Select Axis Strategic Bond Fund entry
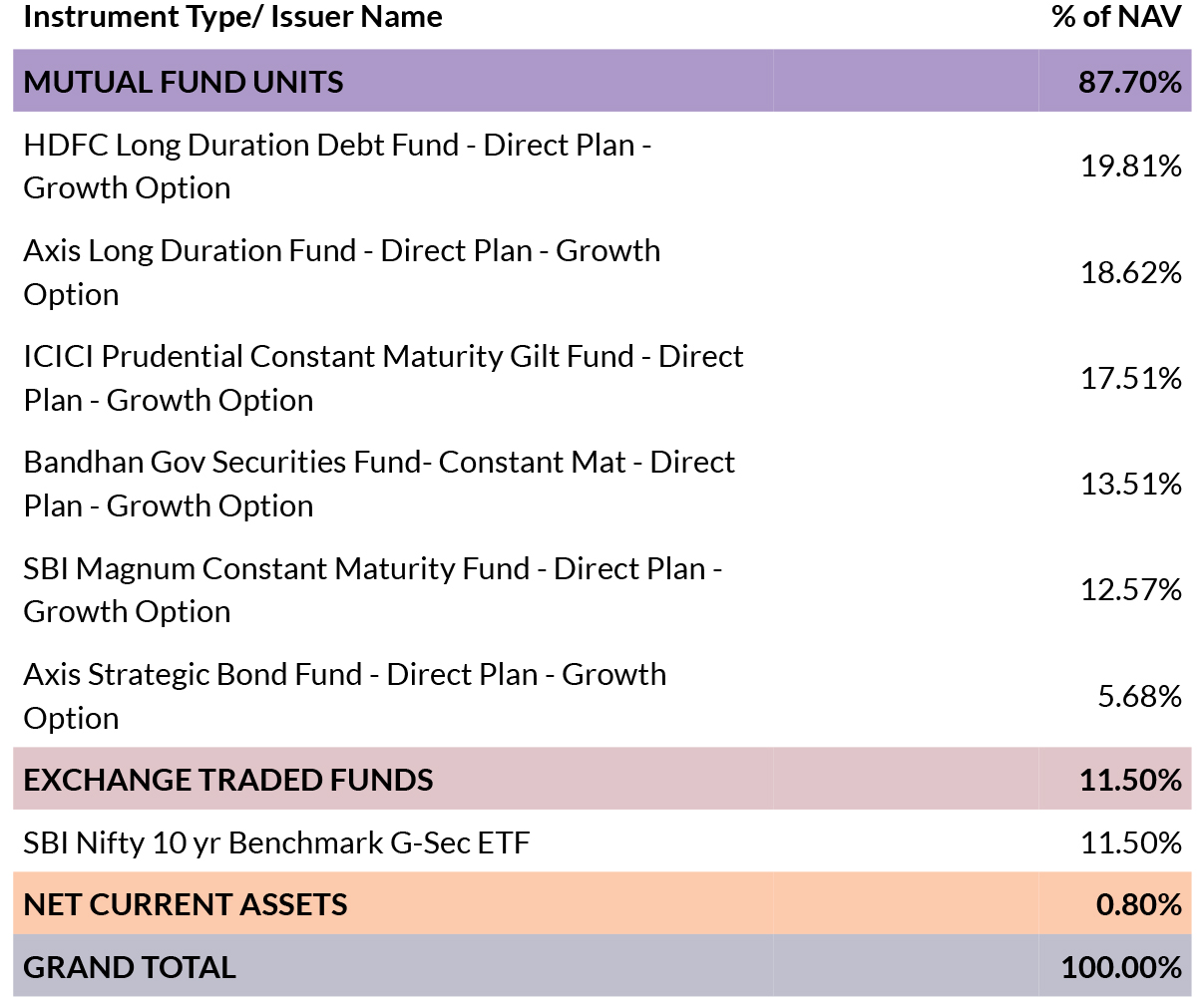 point(345,695)
